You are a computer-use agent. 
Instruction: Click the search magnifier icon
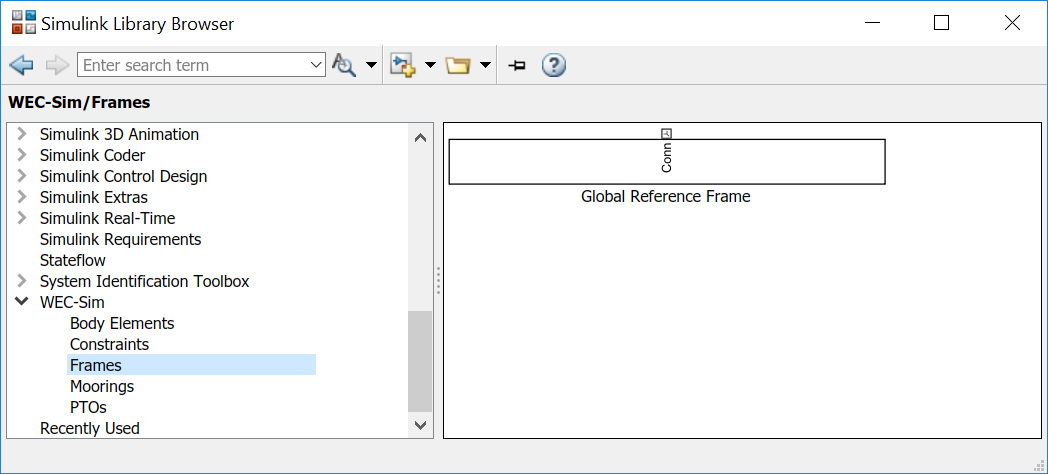pos(344,65)
